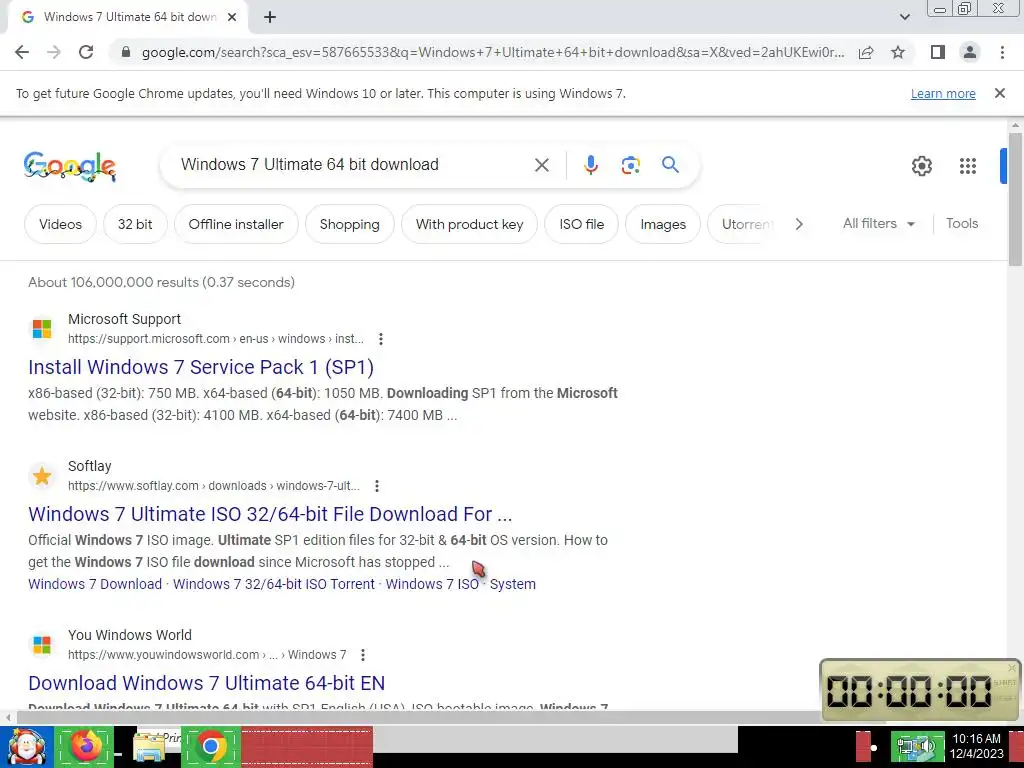Open Windows 7 32/64-bit ISO Torrent sitelink
The height and width of the screenshot is (768, 1024).
click(x=274, y=584)
